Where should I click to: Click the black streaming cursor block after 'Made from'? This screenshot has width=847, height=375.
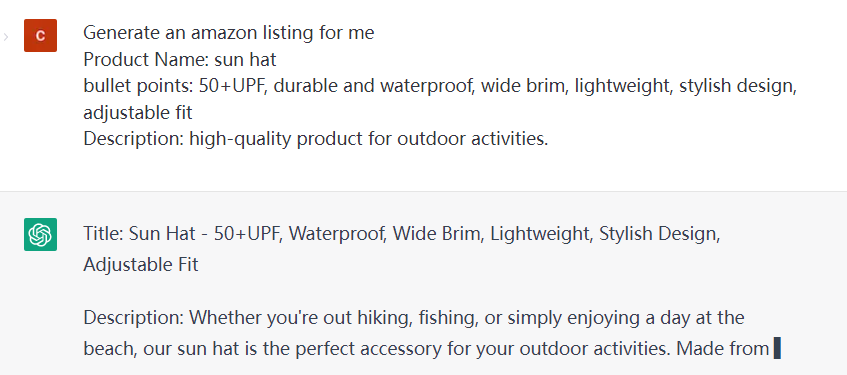click(x=777, y=348)
